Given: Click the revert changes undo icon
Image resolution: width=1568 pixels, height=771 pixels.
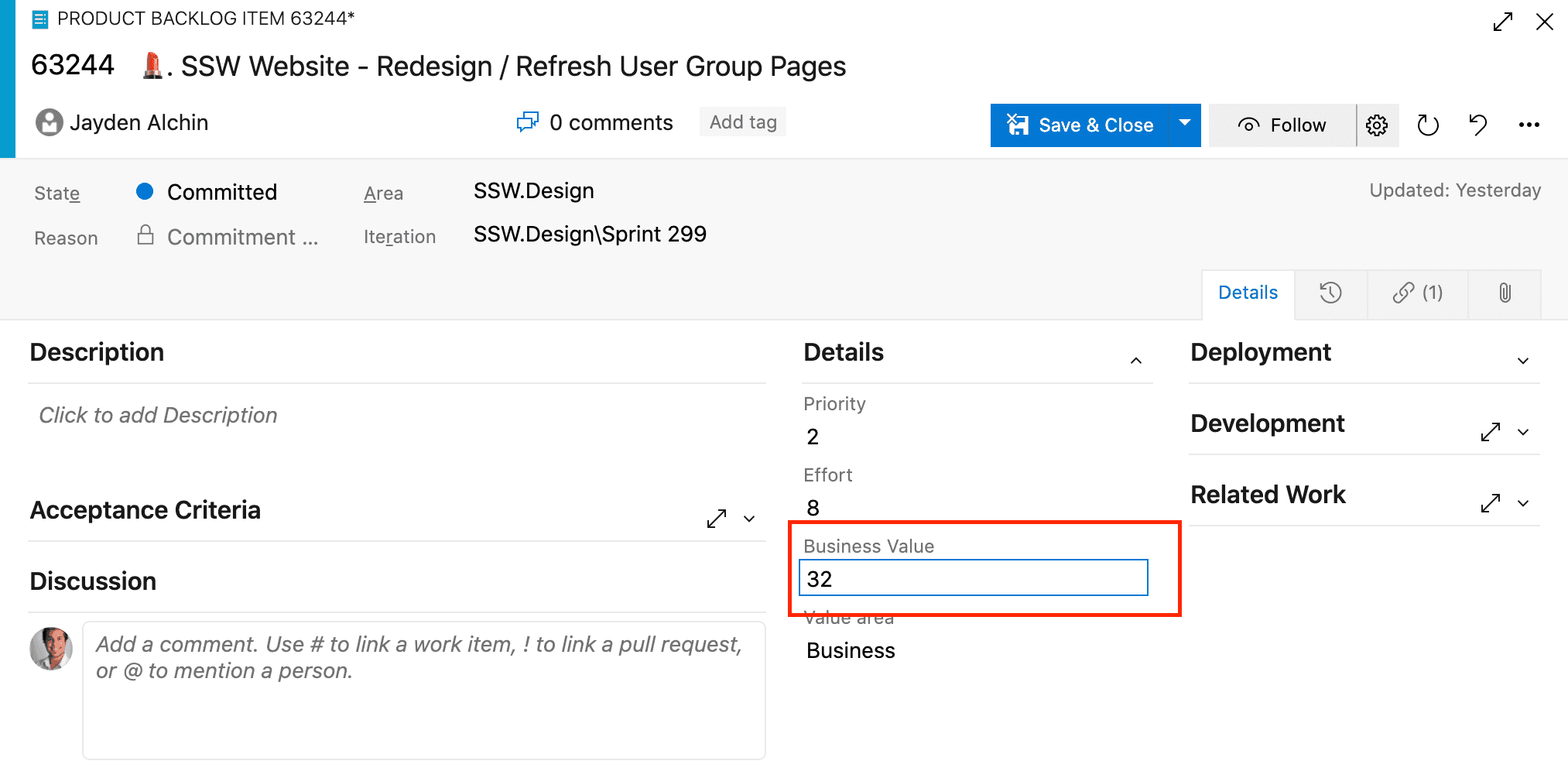Looking at the screenshot, I should pyautogui.click(x=1477, y=125).
